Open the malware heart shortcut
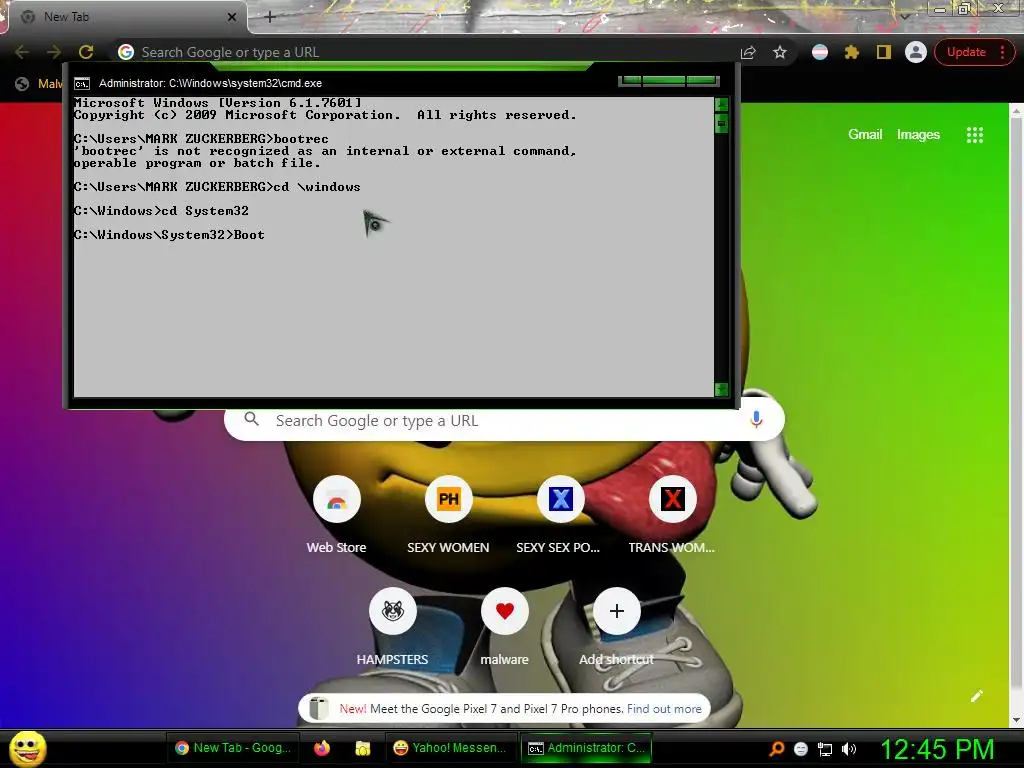The image size is (1024, 768). 505,611
